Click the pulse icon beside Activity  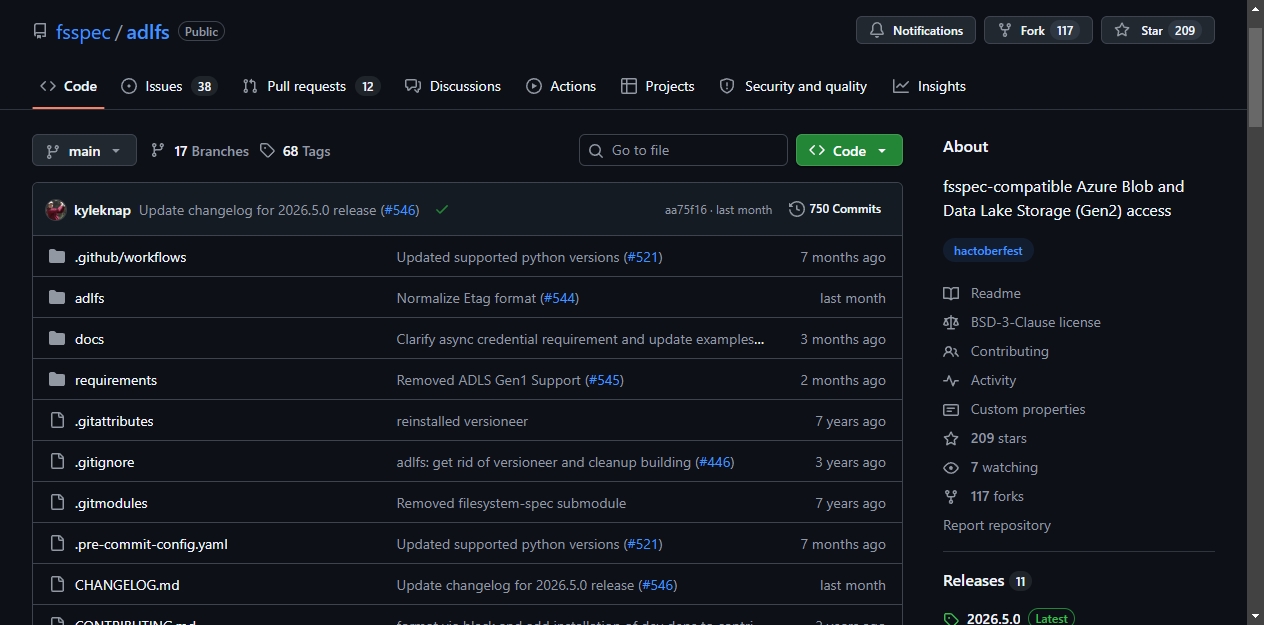click(951, 380)
